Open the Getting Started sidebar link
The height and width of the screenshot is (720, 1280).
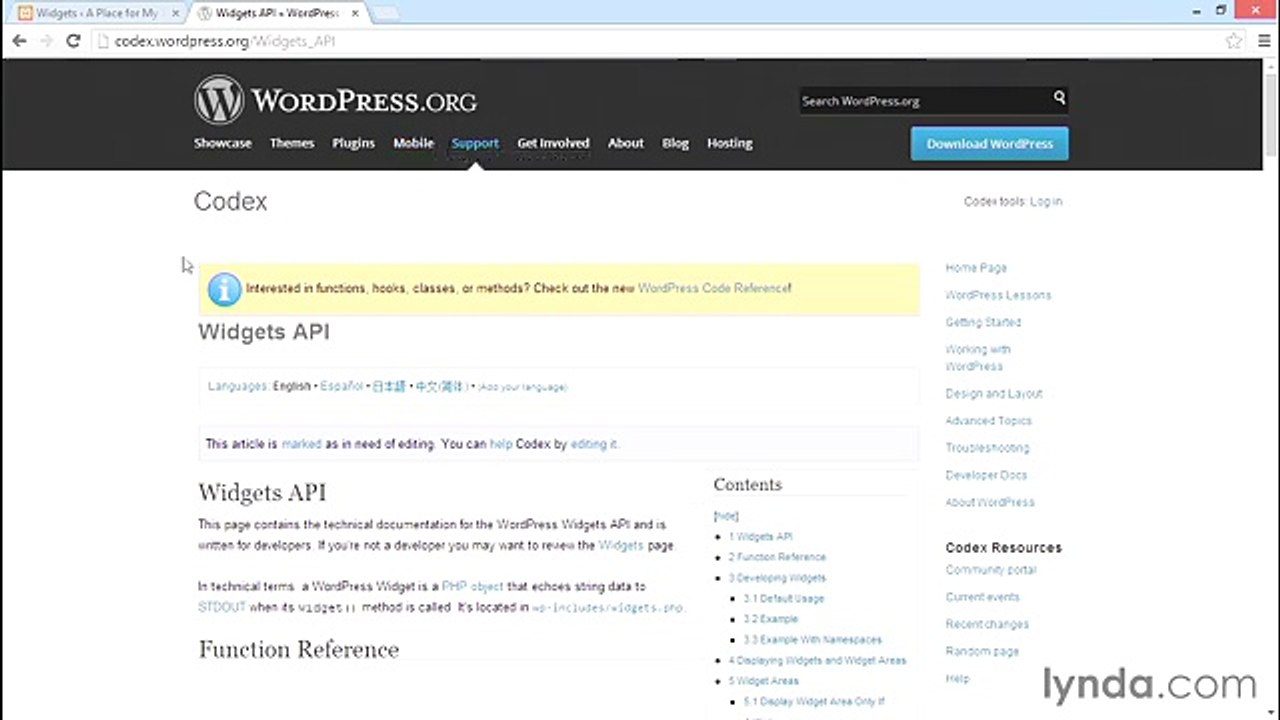tap(983, 322)
